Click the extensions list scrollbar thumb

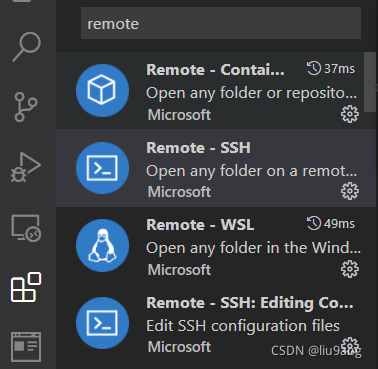click(369, 82)
